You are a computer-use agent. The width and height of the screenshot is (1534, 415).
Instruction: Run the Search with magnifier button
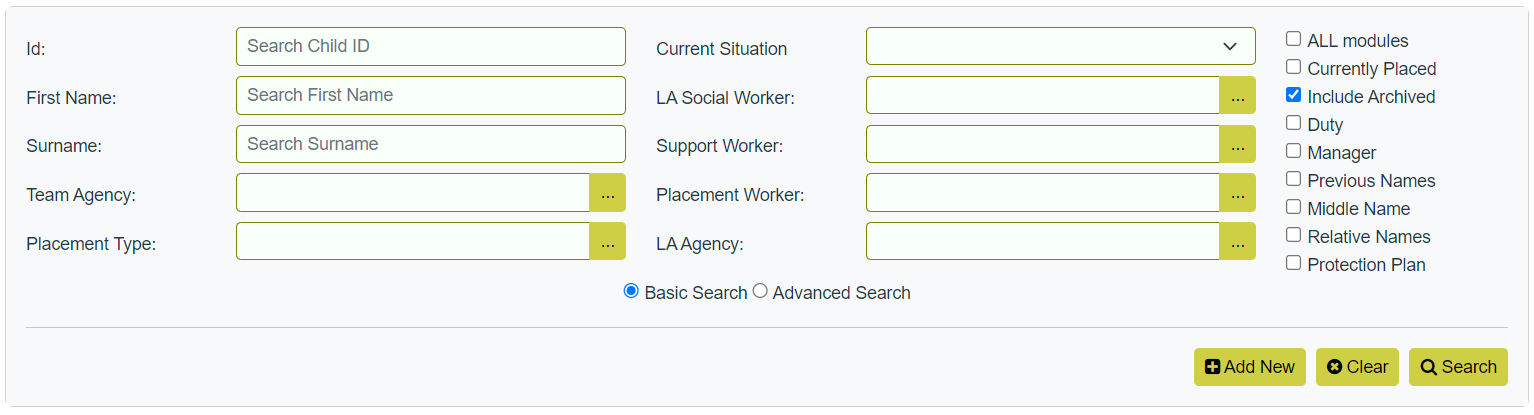coord(1458,367)
